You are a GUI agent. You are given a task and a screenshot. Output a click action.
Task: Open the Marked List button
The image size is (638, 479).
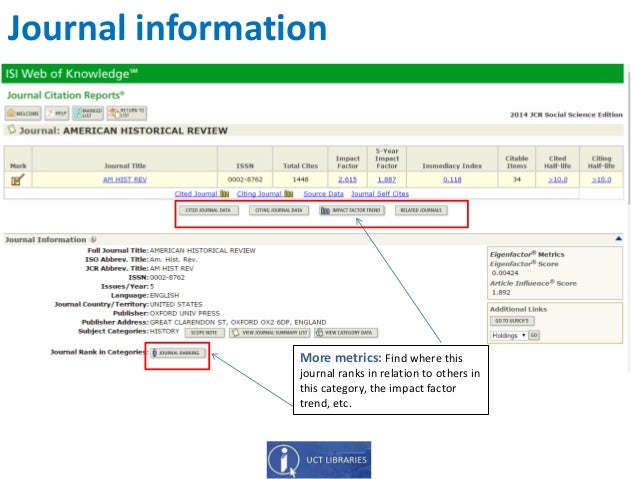click(88, 113)
